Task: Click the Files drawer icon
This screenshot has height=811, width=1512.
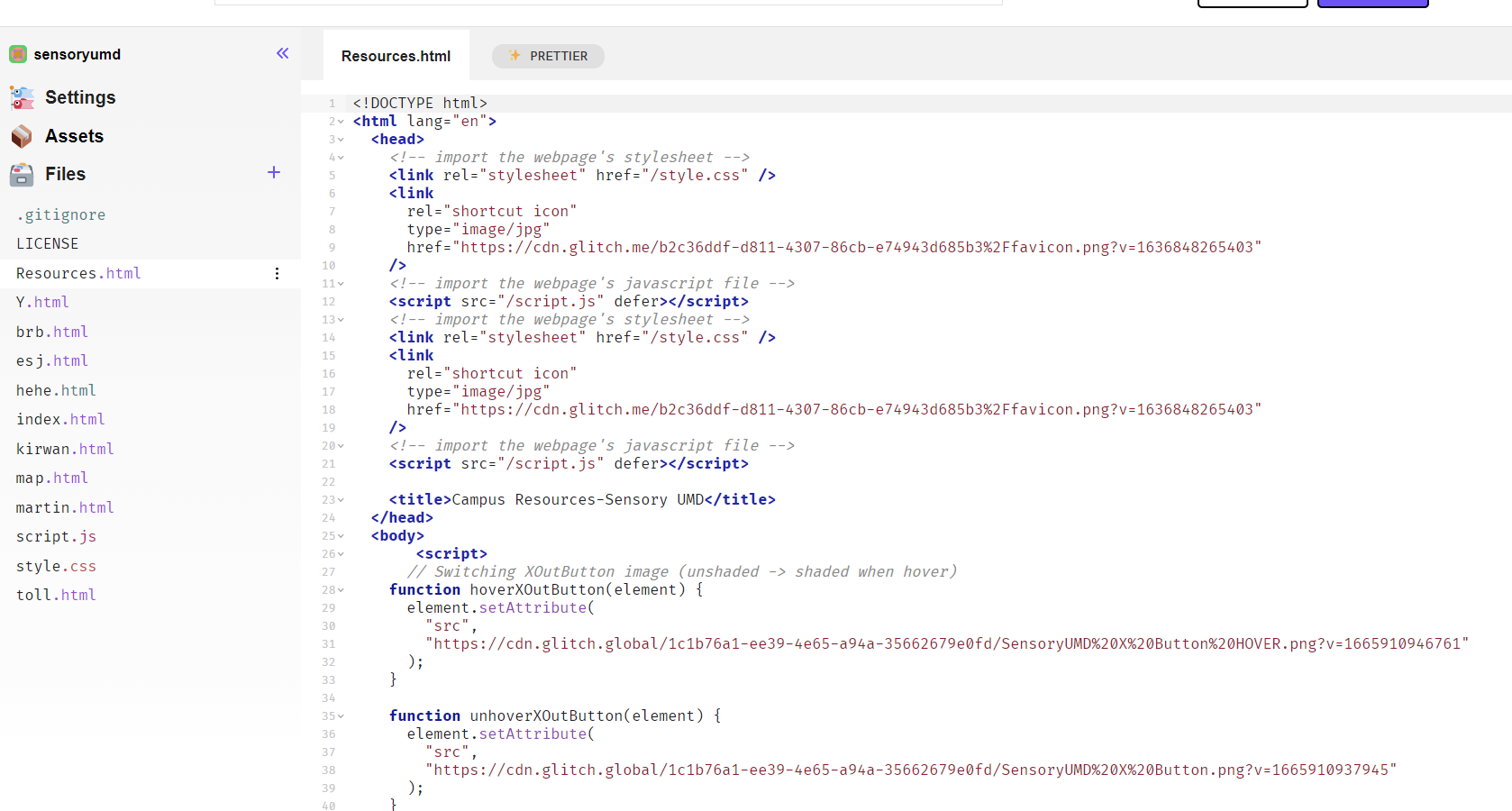Action: point(22,174)
